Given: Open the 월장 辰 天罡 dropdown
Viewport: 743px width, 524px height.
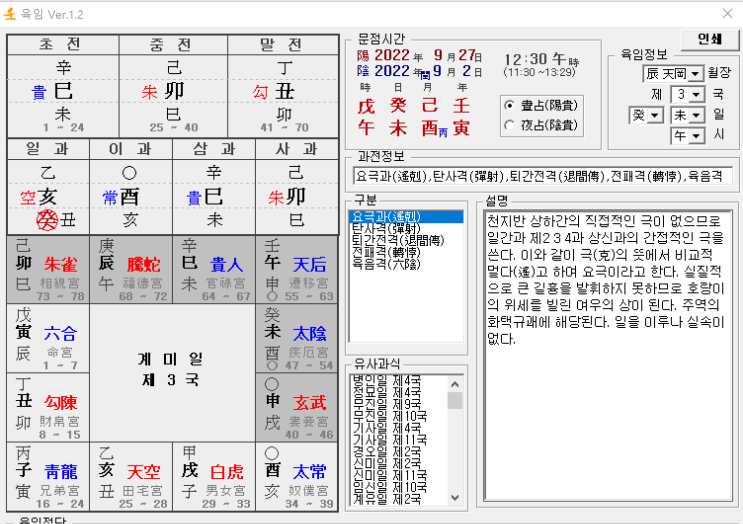Looking at the screenshot, I should coord(695,74).
